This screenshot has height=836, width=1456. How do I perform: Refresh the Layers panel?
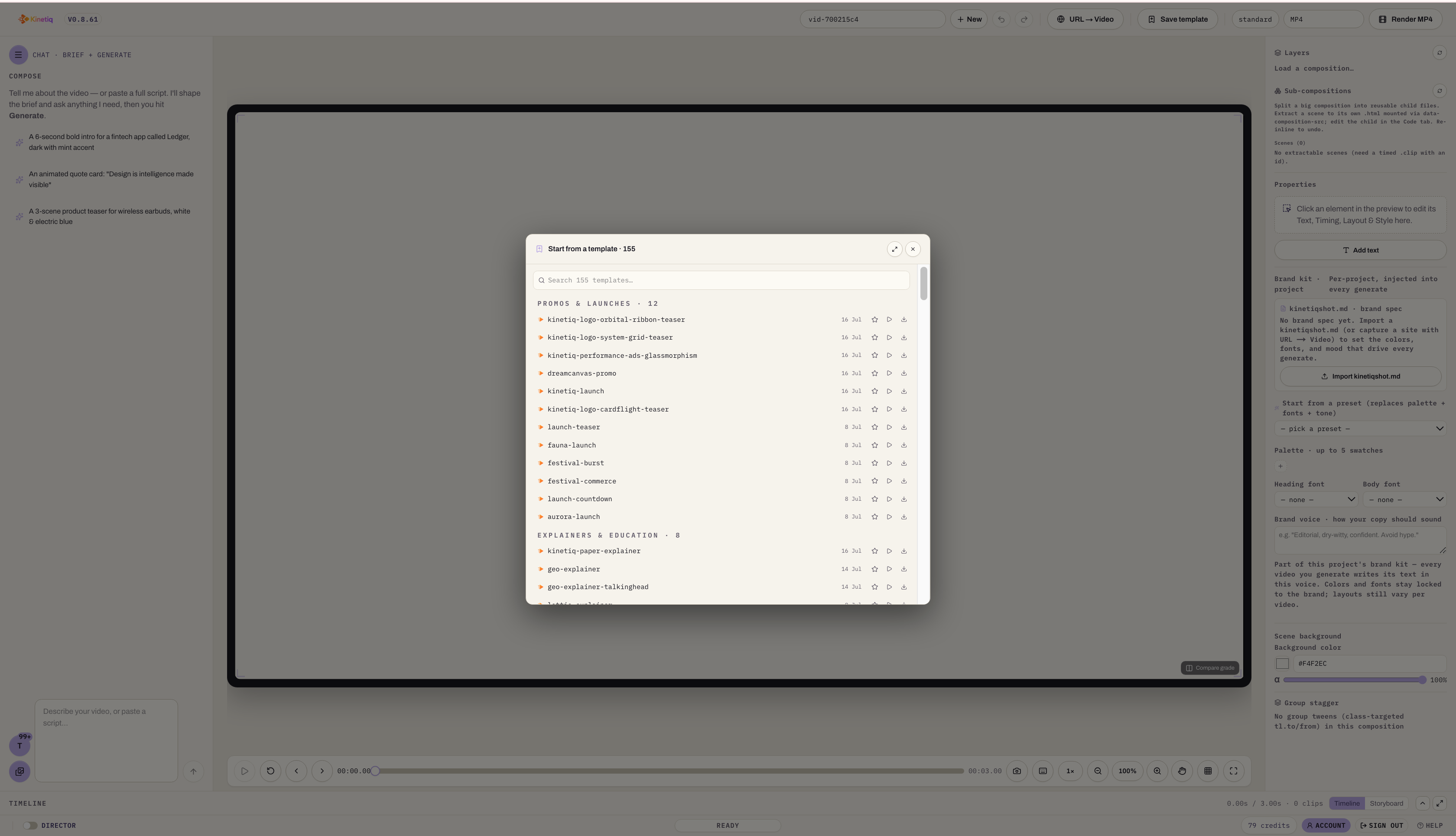[x=1440, y=53]
